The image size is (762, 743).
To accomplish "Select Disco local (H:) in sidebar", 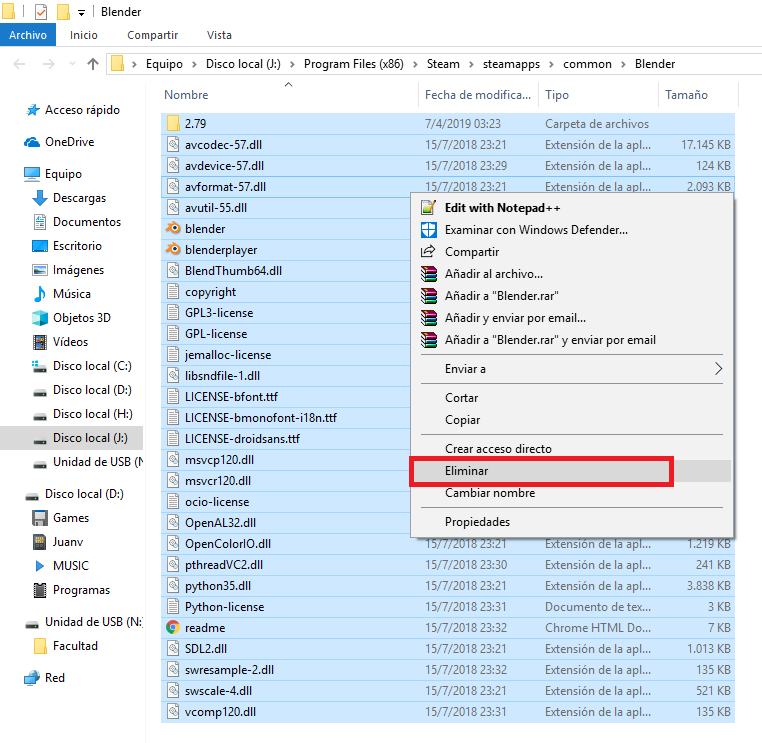I will click(x=92, y=414).
